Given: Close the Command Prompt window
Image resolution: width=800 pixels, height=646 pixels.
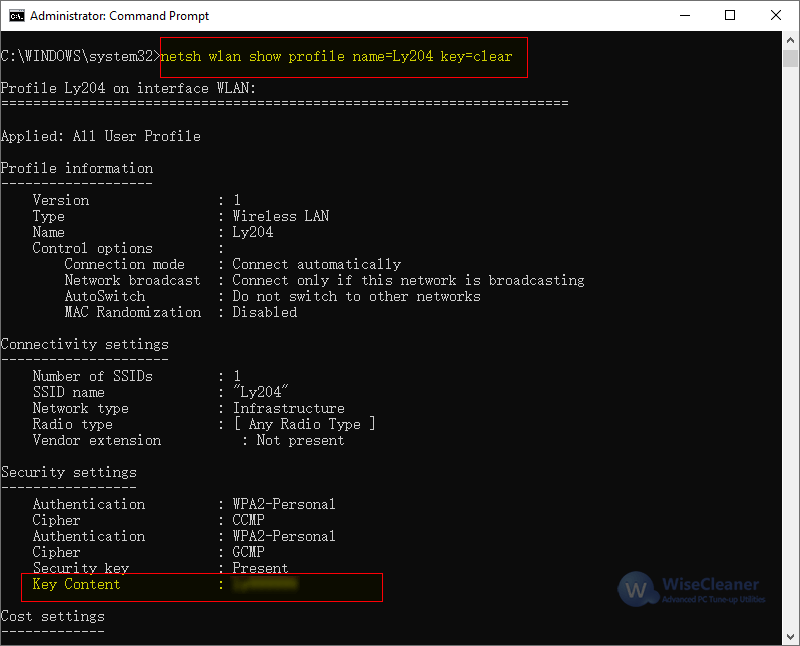Looking at the screenshot, I should 776,15.
